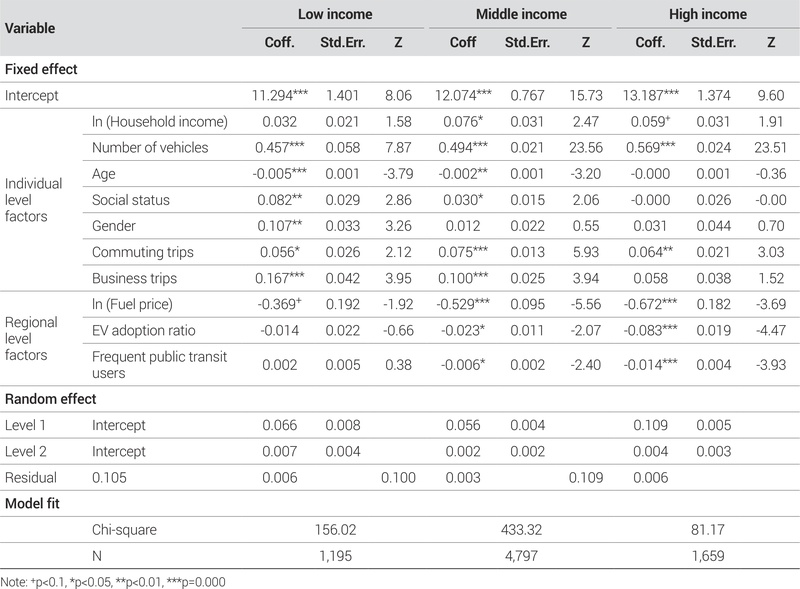Select the Social status row label

(x=131, y=200)
